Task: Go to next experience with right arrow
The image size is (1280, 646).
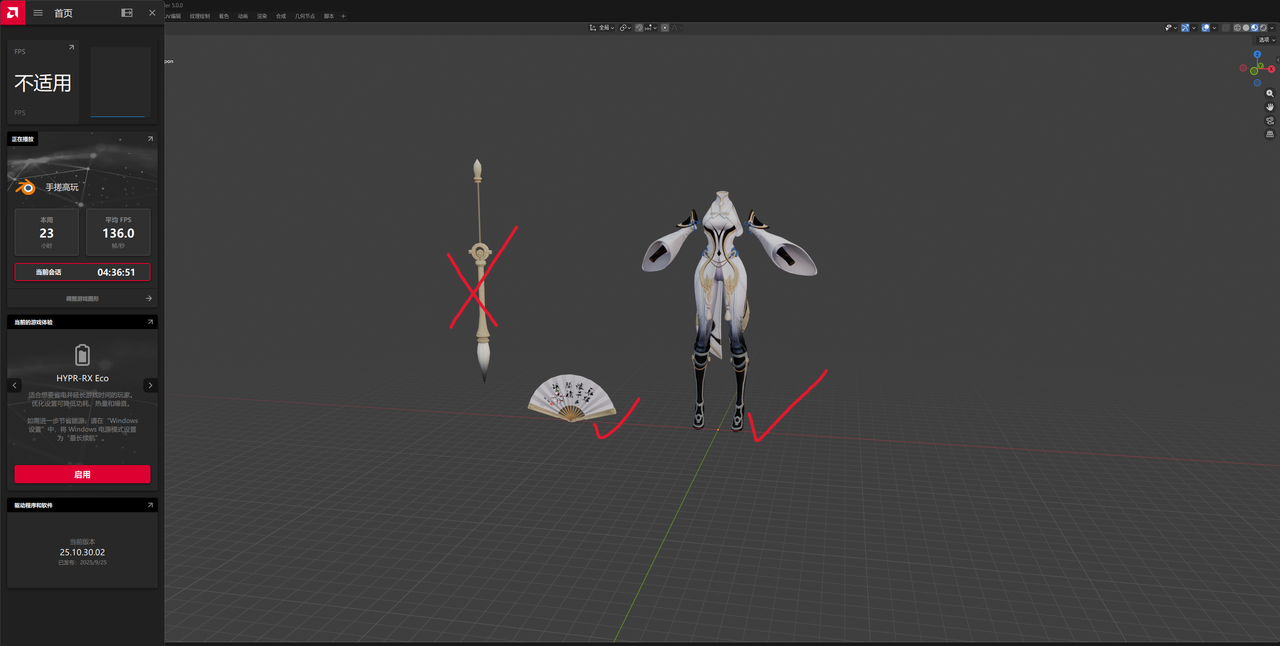Action: pyautogui.click(x=150, y=385)
